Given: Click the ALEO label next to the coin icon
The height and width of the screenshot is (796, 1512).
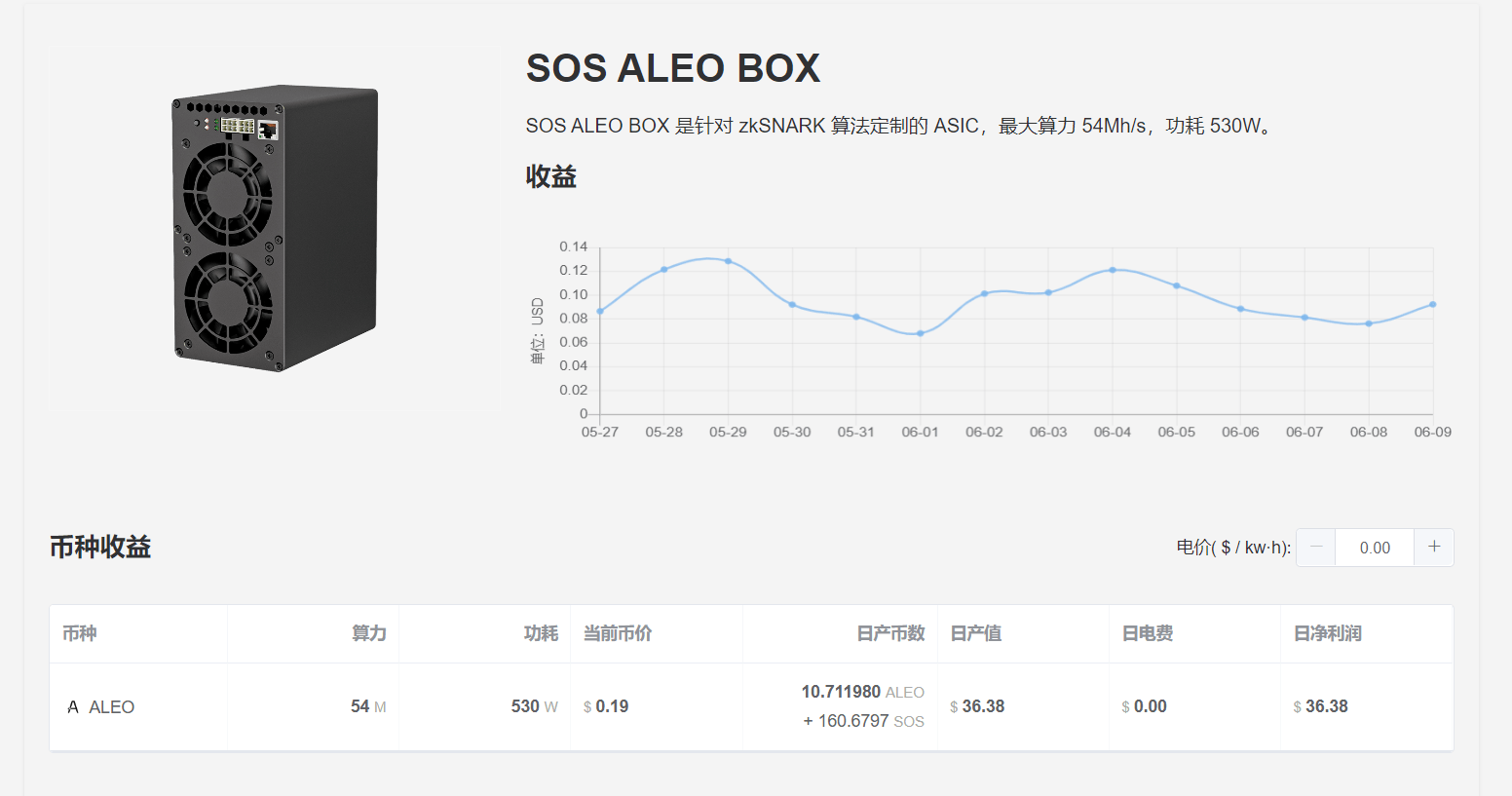Looking at the screenshot, I should coord(111,706).
